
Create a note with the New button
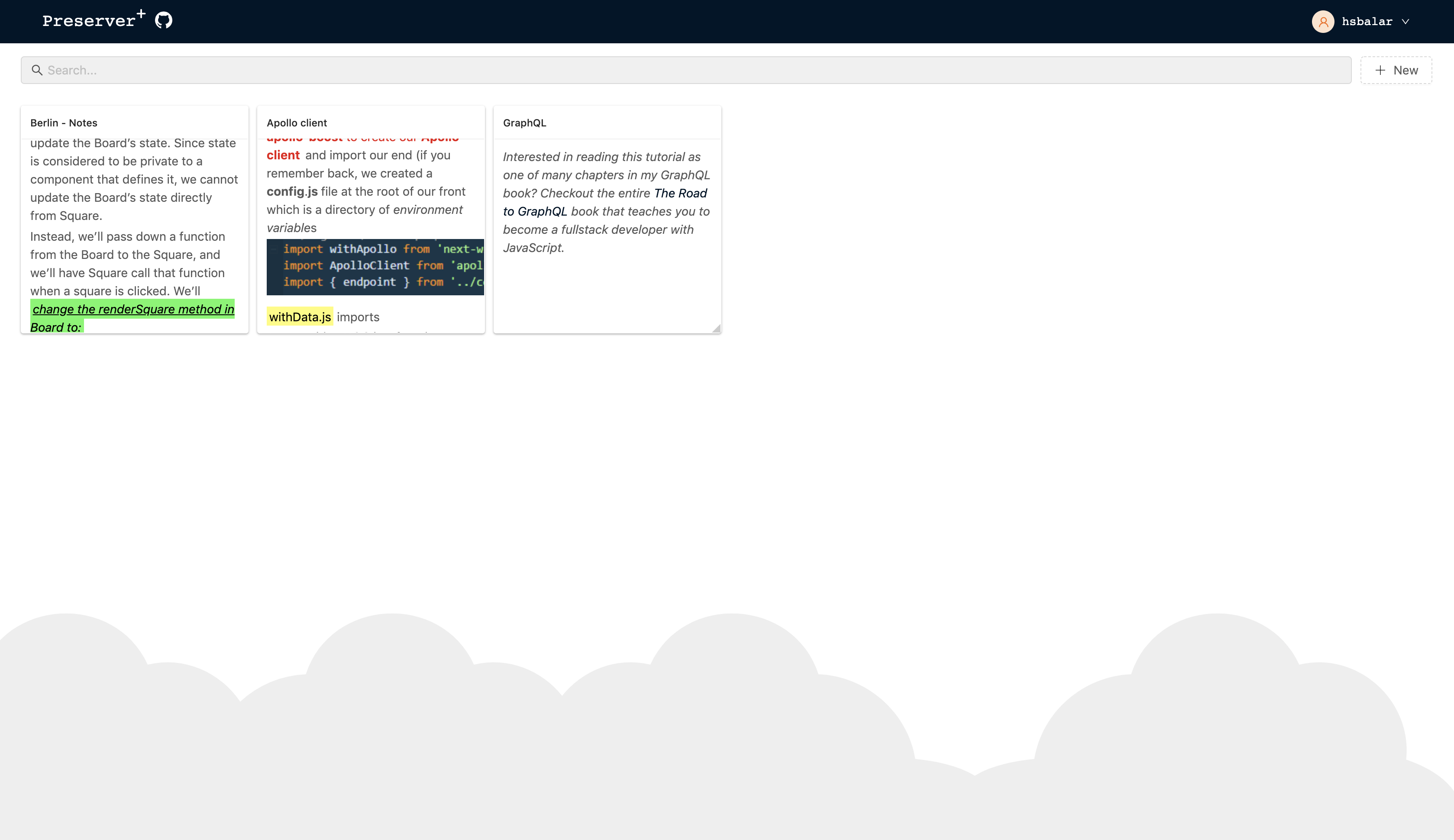pyautogui.click(x=1396, y=71)
